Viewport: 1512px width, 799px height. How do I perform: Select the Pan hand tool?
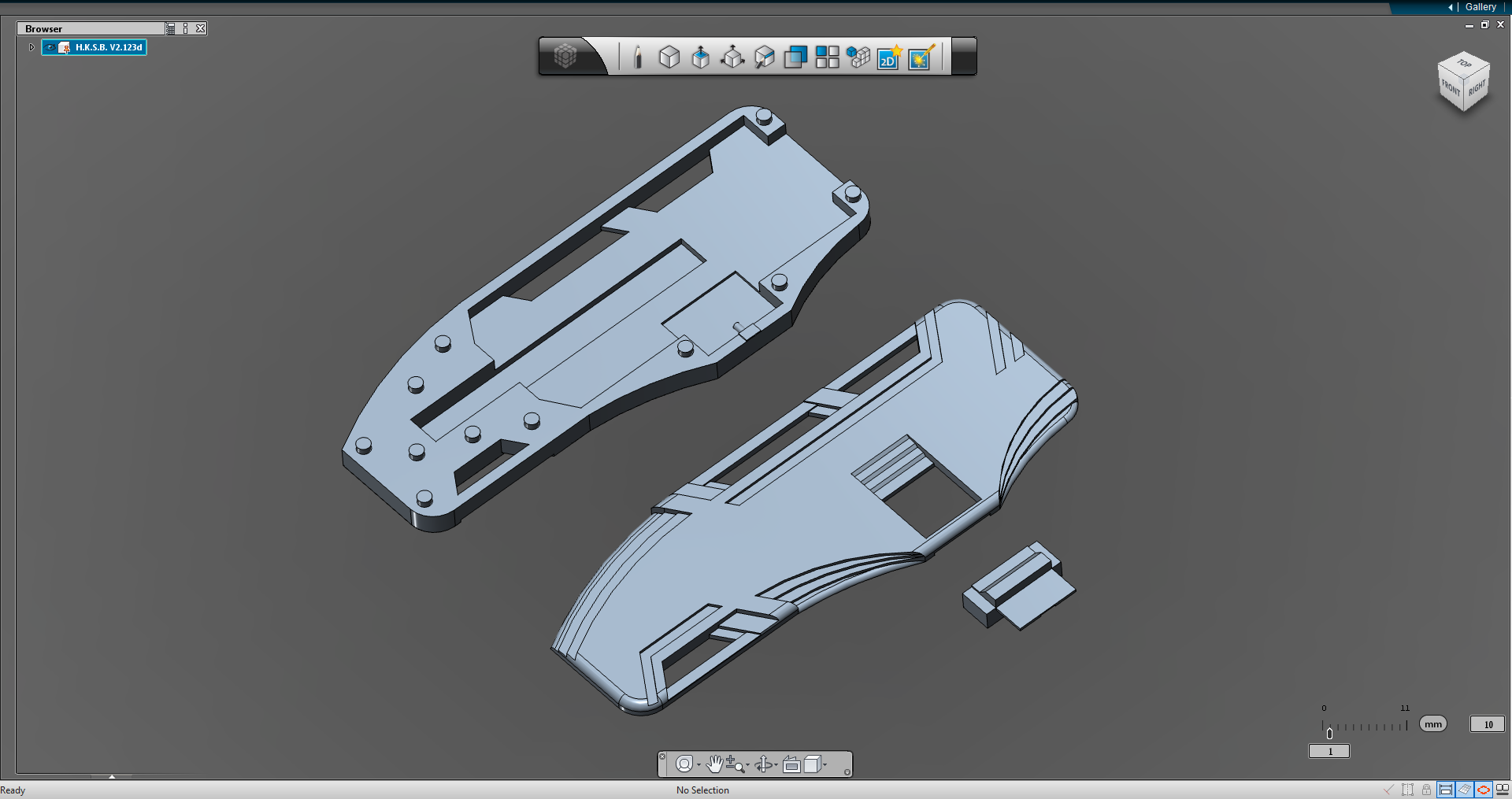click(714, 764)
